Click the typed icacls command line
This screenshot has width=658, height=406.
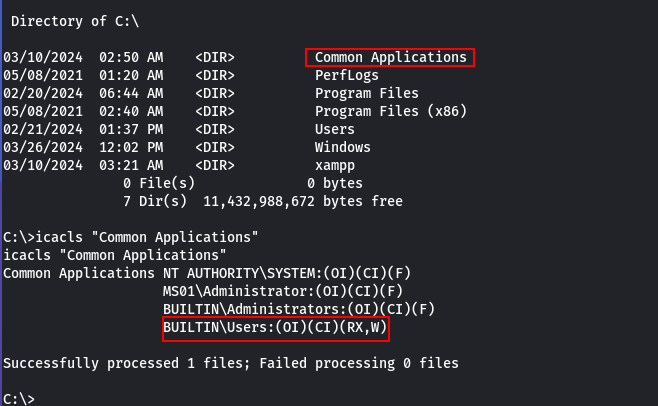(x=131, y=238)
